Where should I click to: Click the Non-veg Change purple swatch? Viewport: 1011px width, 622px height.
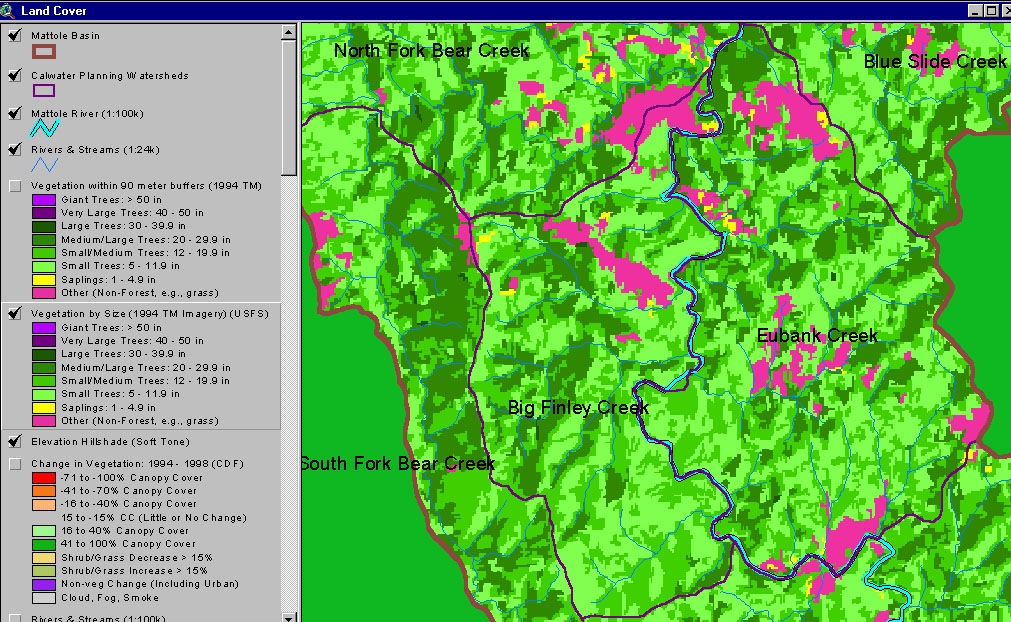pos(44,585)
